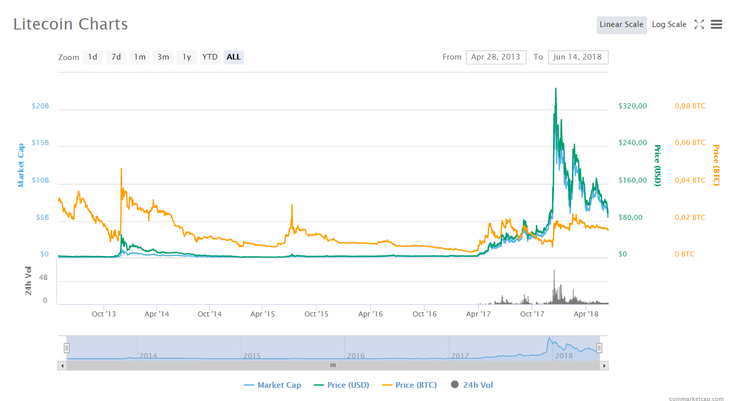The height and width of the screenshot is (401, 750).
Task: Set zoom to 1d
Action: pyautogui.click(x=92, y=57)
